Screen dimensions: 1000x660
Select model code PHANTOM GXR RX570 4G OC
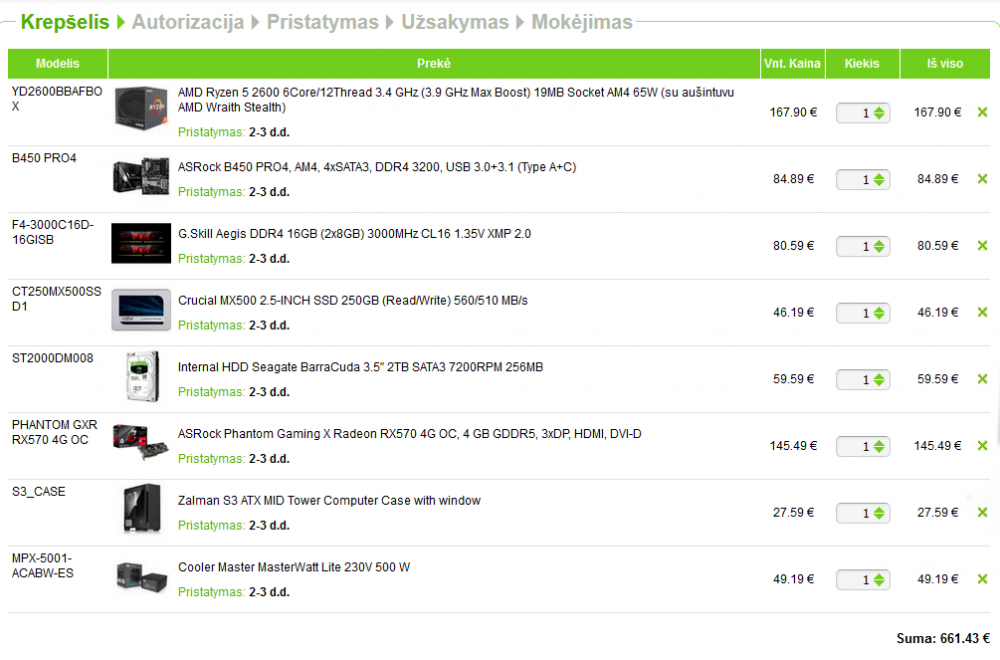(55, 432)
